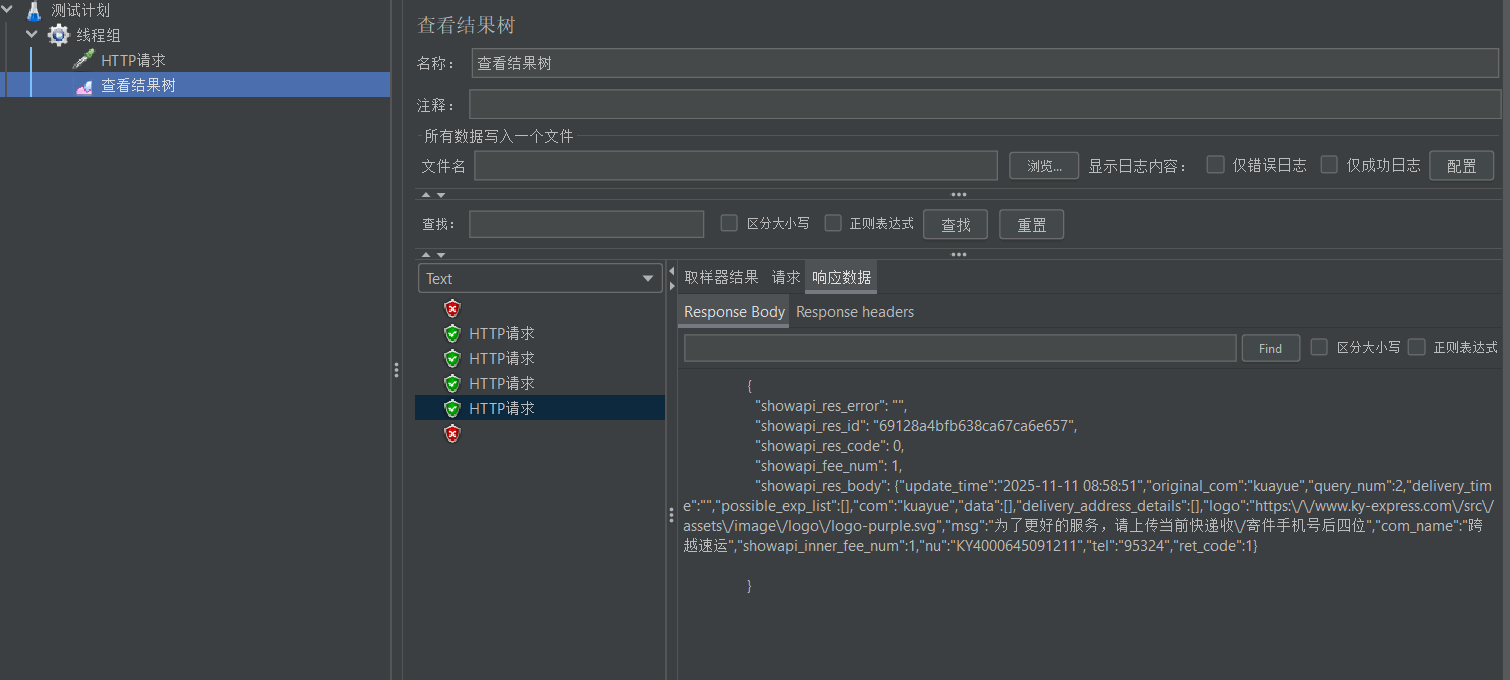
Task: Click the 名称 label
Action: coord(435,63)
